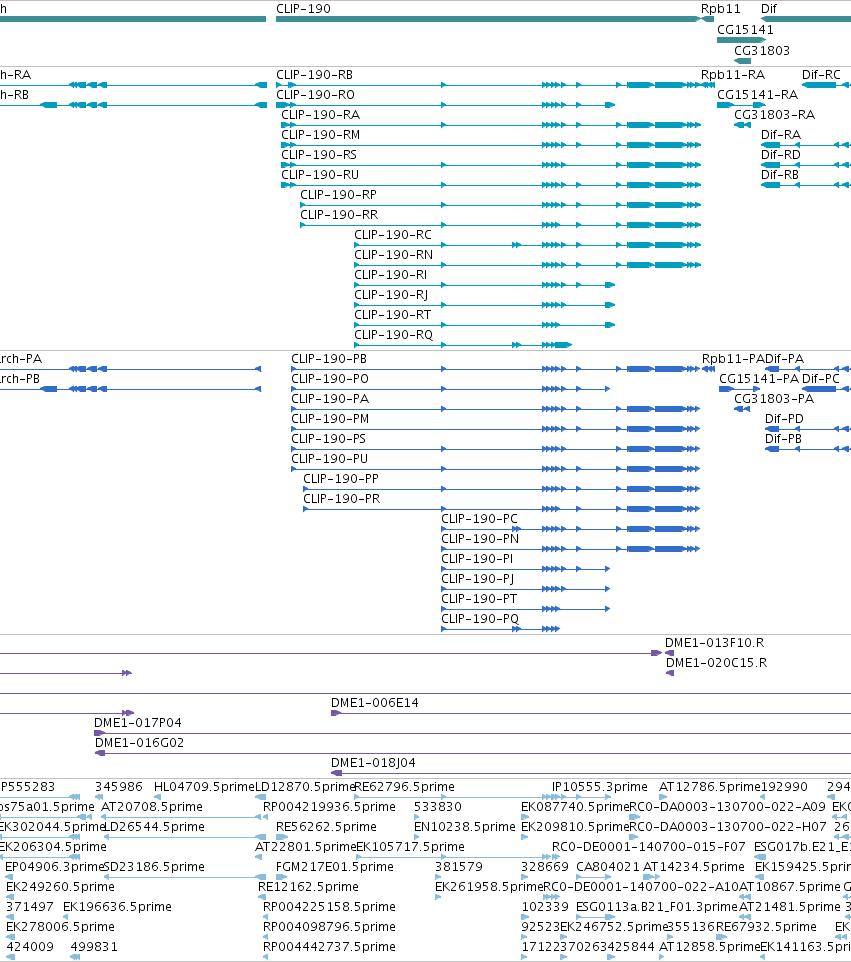
Task: Select EST RP004098796.5prime
Action: [x=329, y=926]
